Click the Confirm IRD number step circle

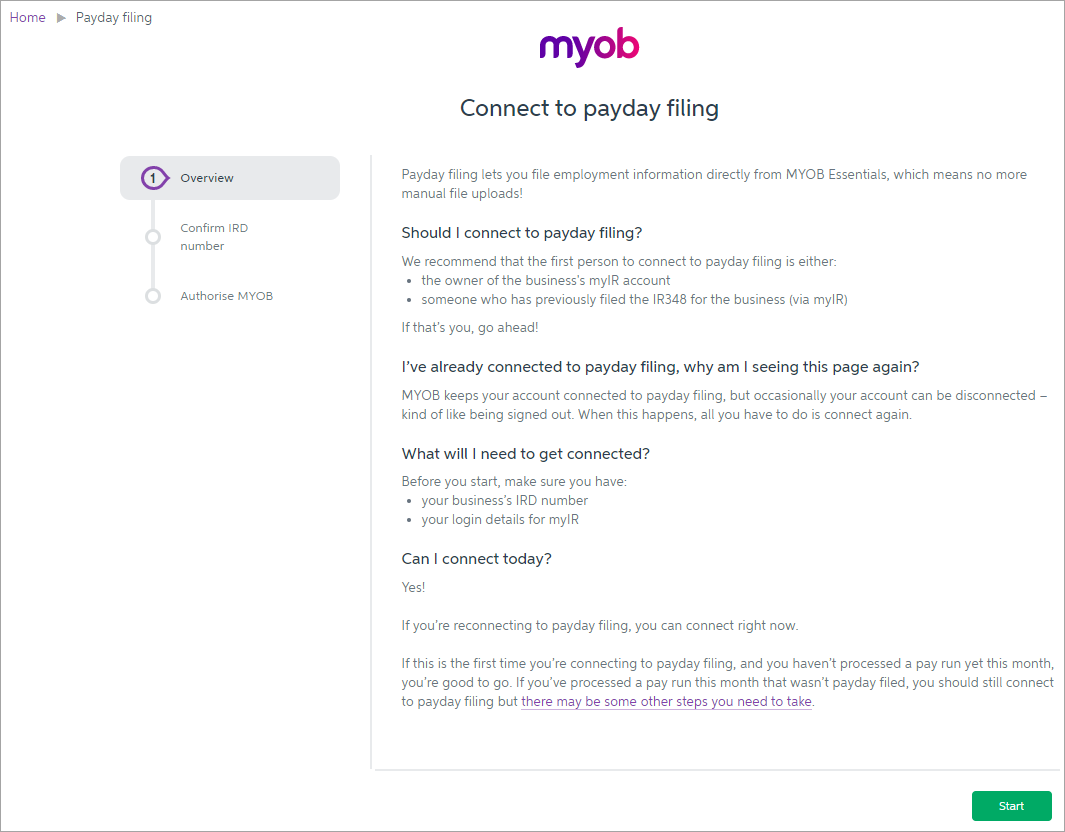point(153,237)
